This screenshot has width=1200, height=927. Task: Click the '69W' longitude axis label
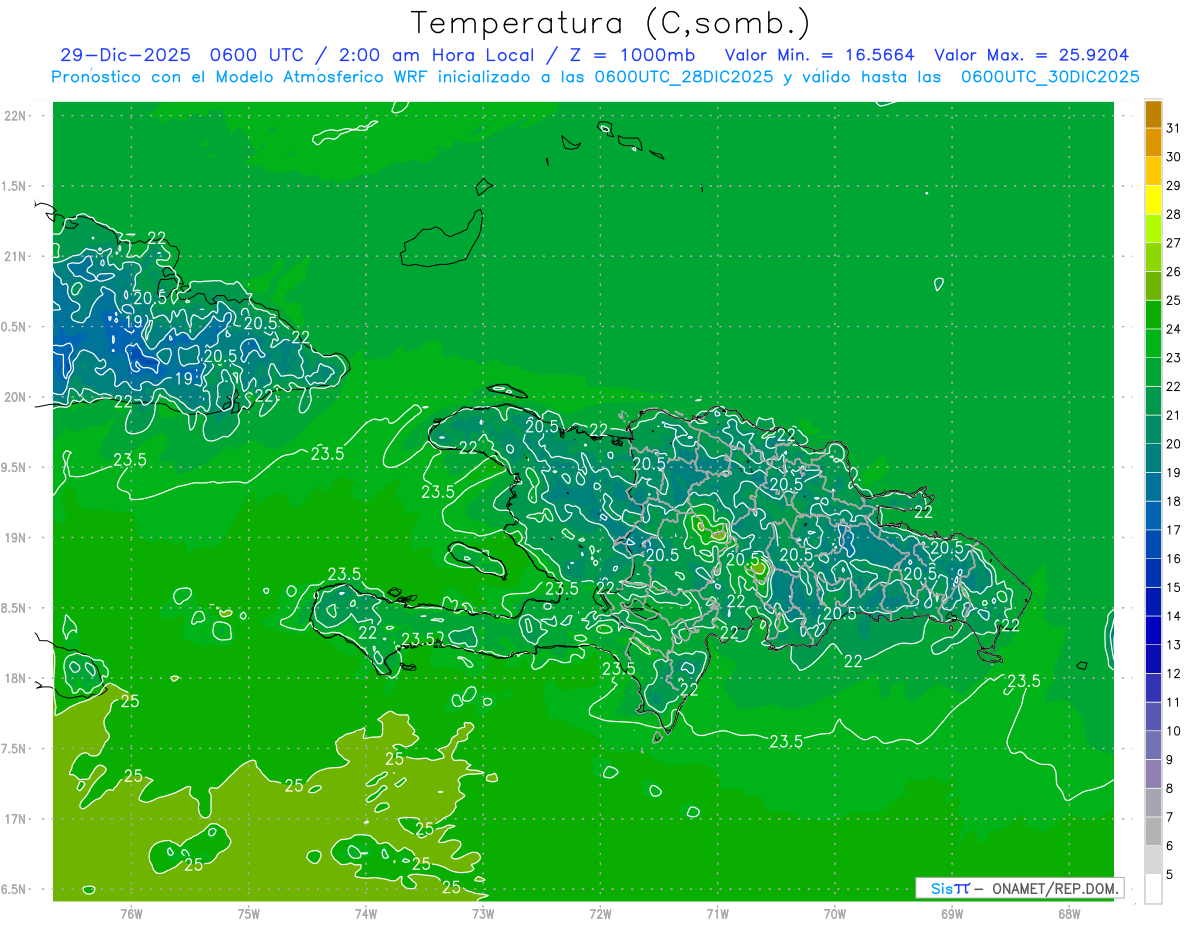pos(952,912)
